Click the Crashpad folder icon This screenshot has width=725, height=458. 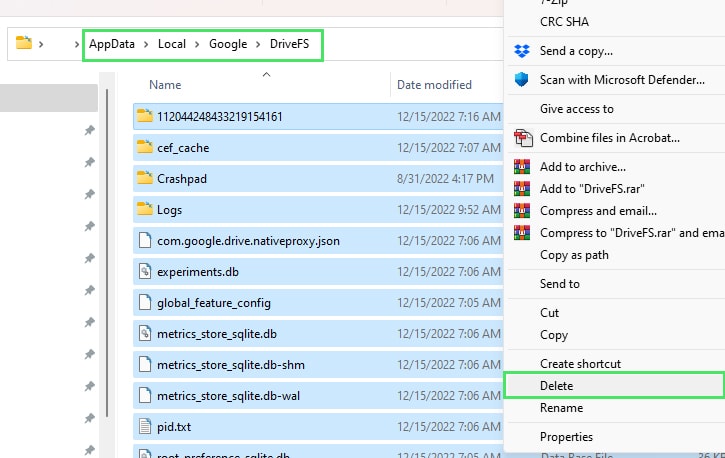[x=145, y=178]
